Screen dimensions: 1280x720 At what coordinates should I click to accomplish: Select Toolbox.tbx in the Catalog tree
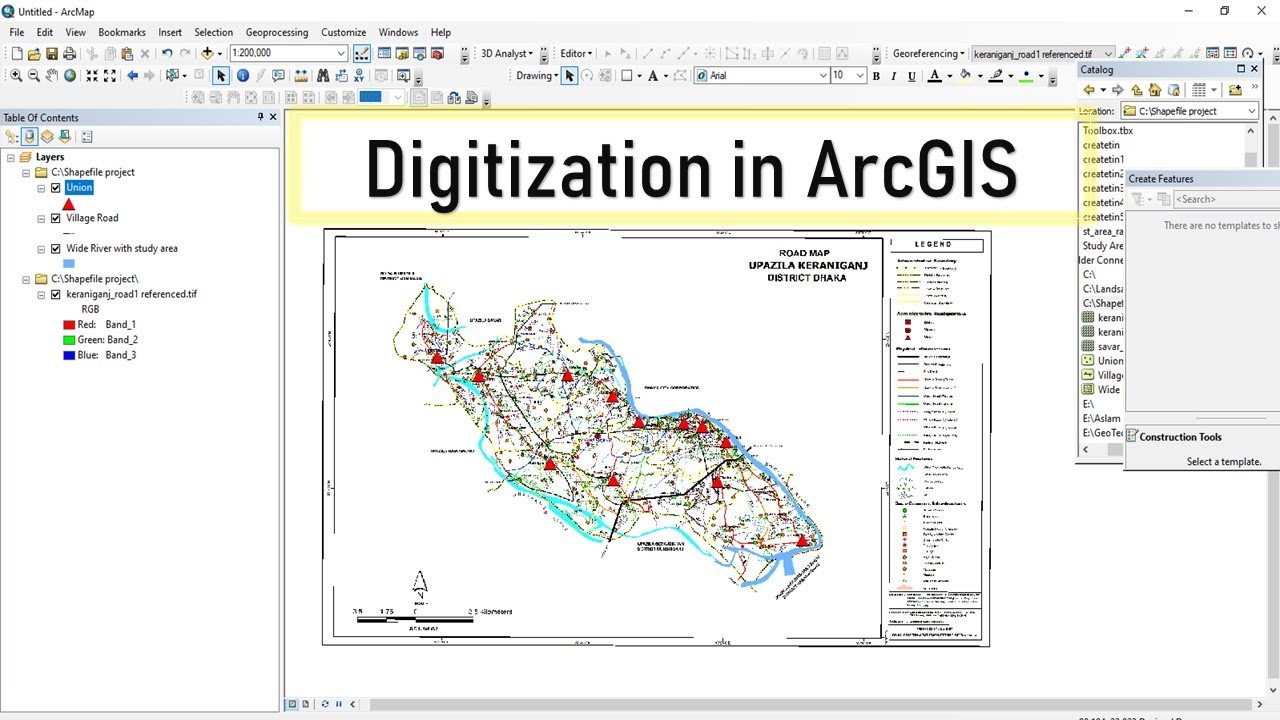[x=1108, y=130]
